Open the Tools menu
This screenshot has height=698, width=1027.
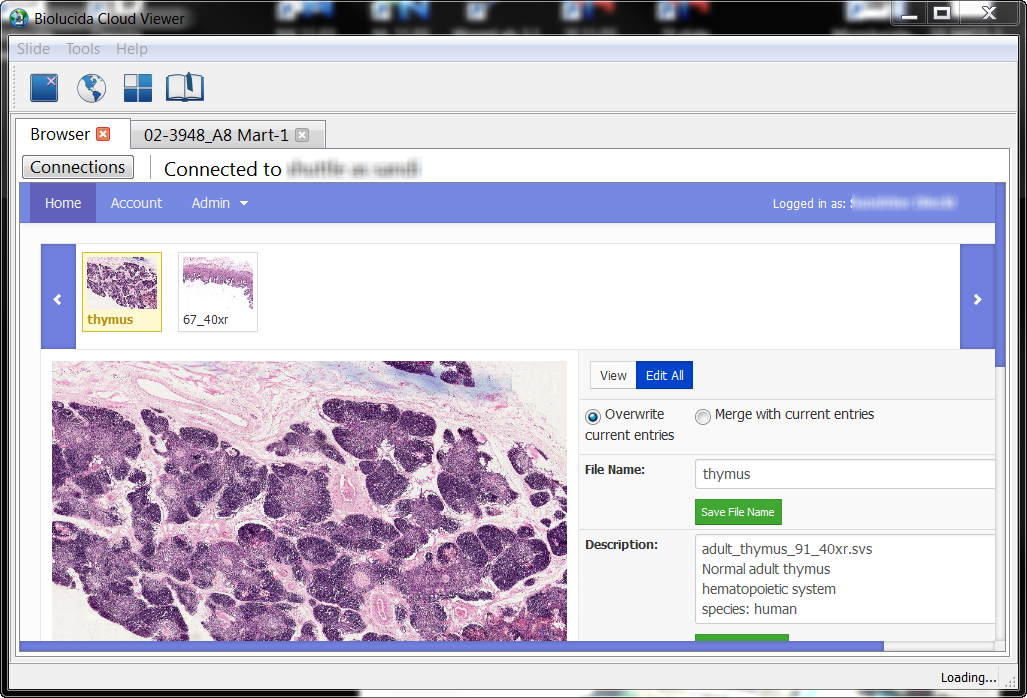[83, 49]
